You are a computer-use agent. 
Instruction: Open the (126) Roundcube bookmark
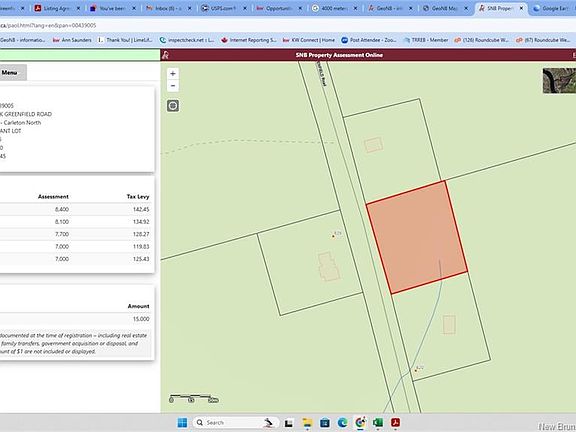(482, 40)
